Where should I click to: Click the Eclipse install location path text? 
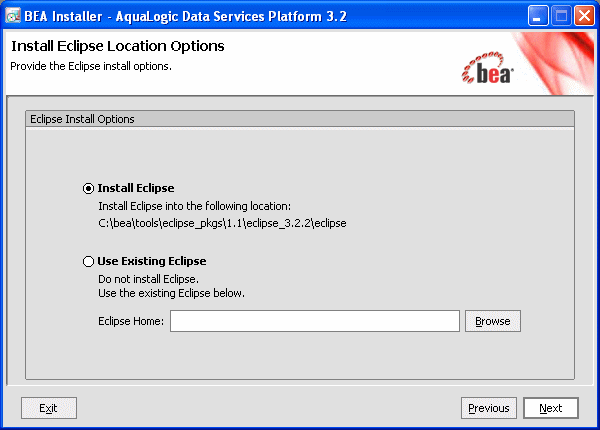pyautogui.click(x=222, y=223)
